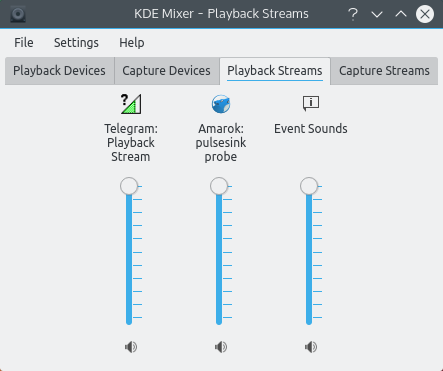Switch to the Capture Streams tab
Viewport: 443px width, 371px height.
384,71
